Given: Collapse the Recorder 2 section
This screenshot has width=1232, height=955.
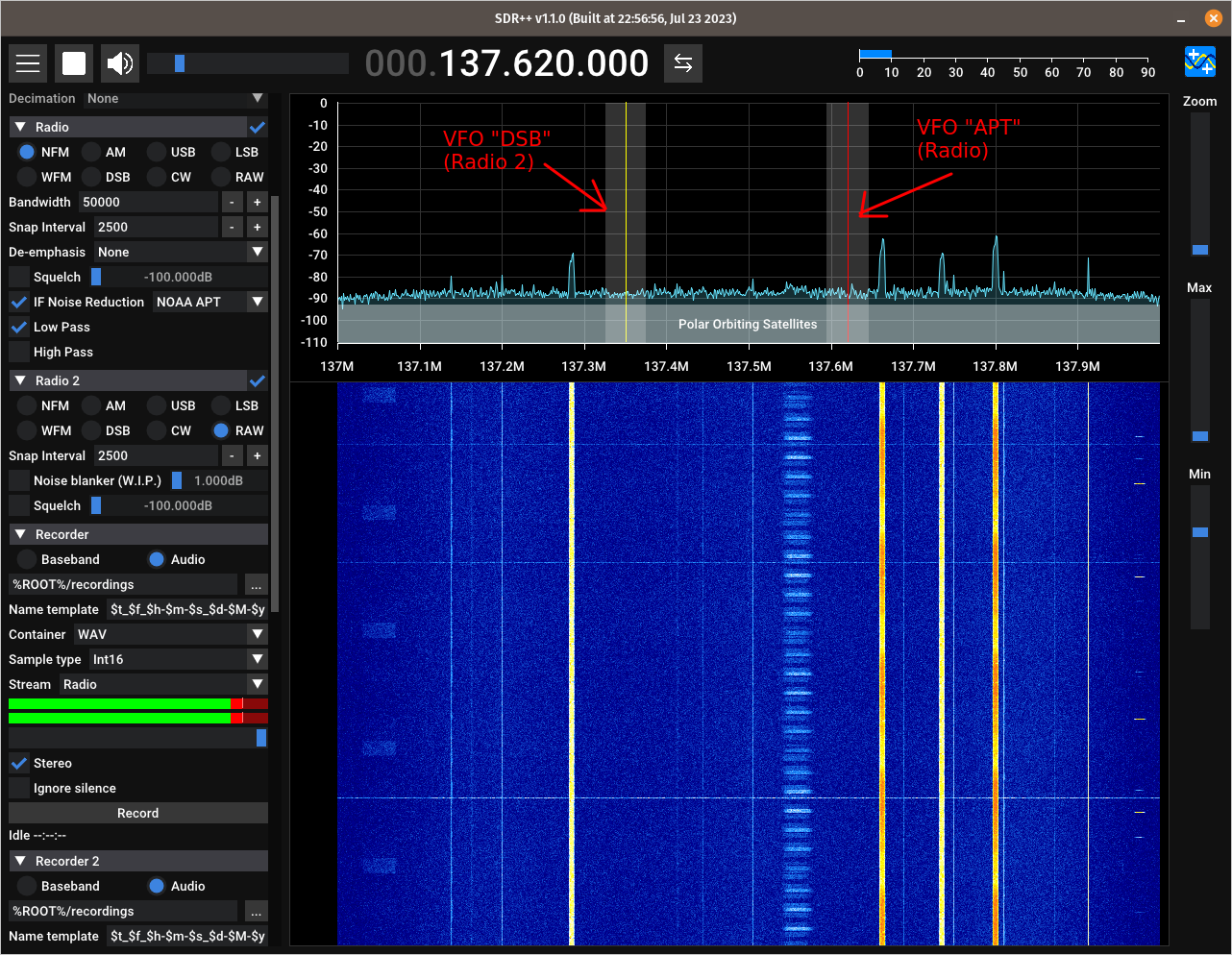Looking at the screenshot, I should [20, 861].
